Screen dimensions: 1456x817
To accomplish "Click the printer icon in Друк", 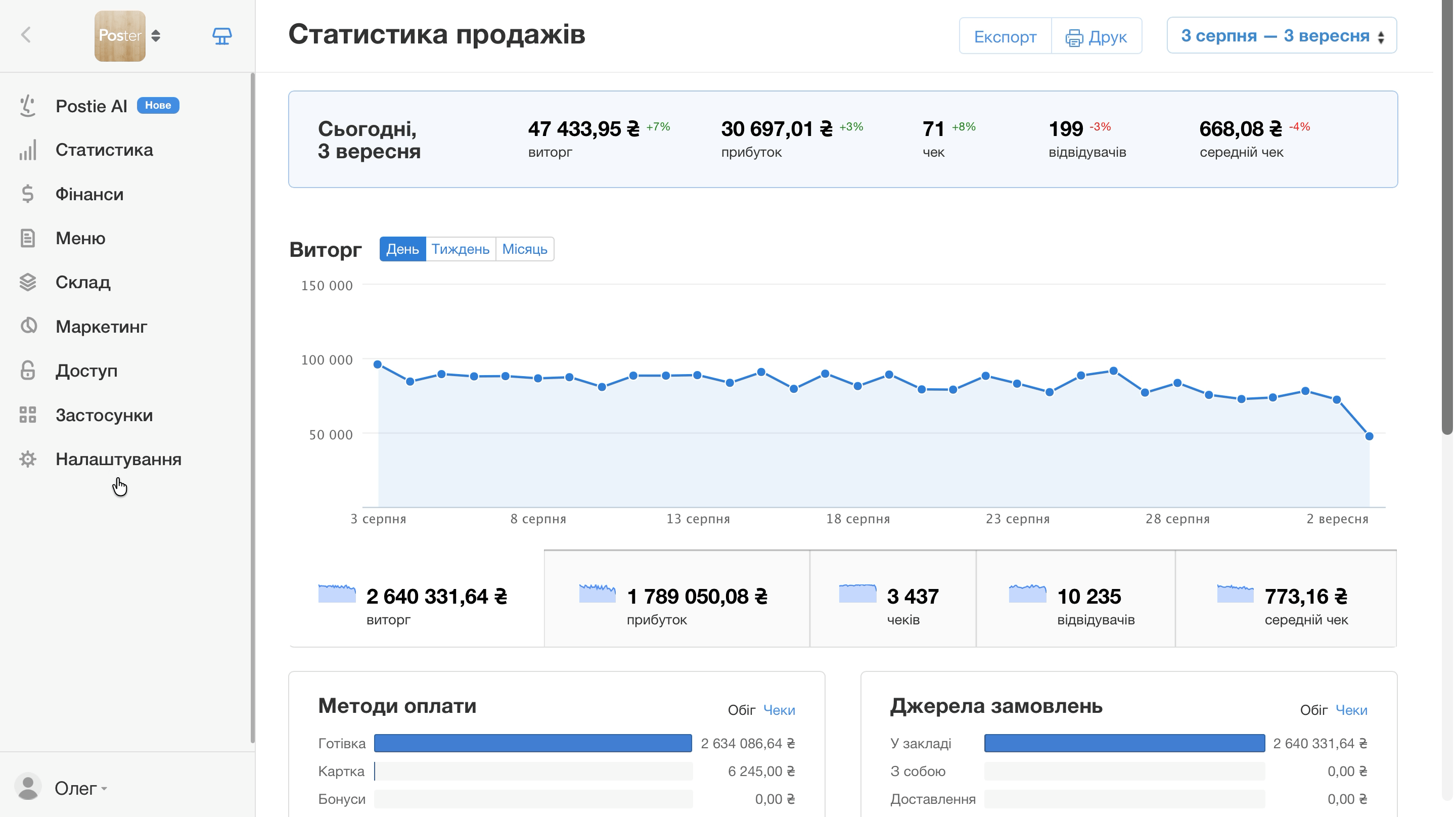I will click(x=1074, y=38).
